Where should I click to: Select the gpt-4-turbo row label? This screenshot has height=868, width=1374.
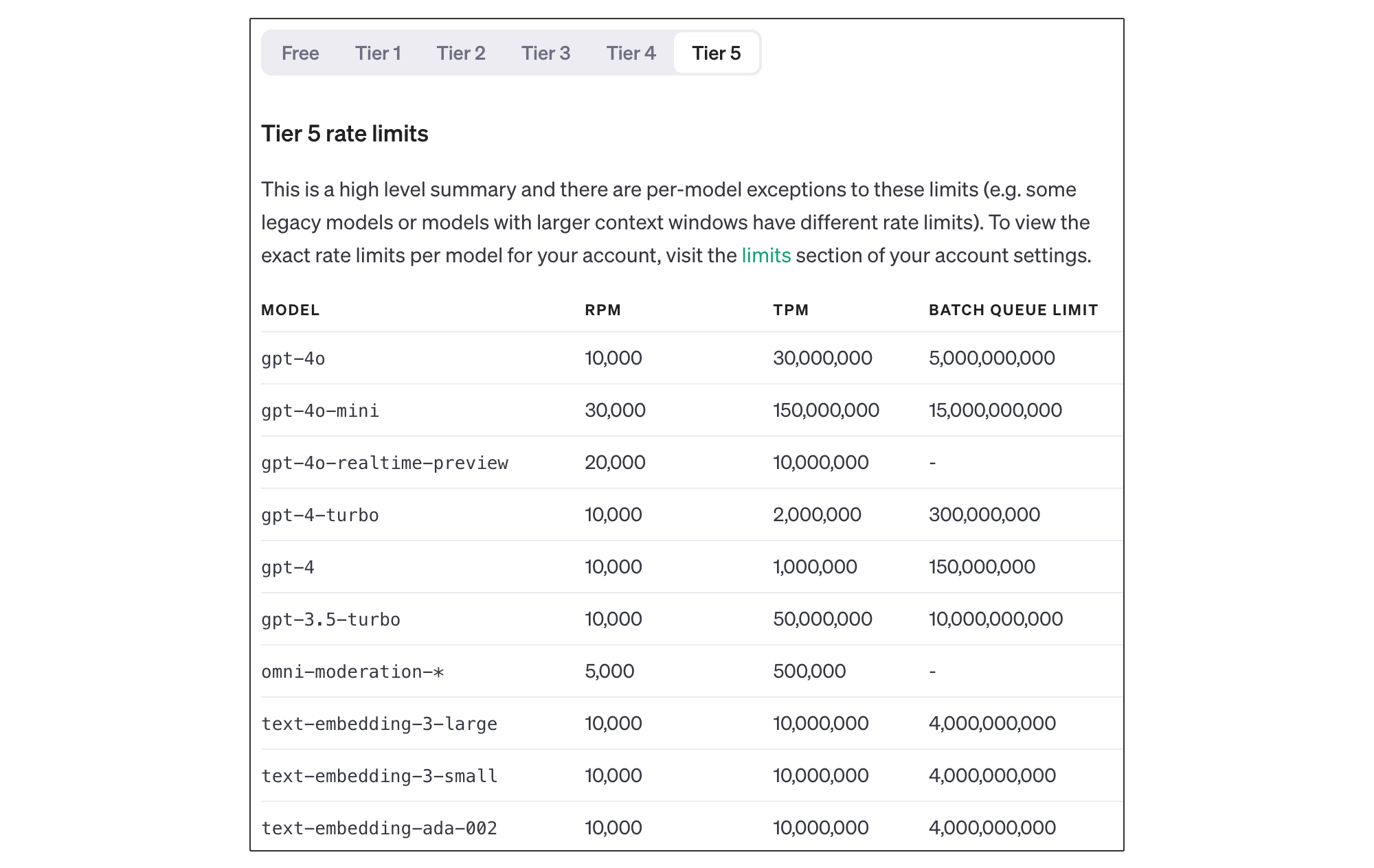pyautogui.click(x=320, y=515)
